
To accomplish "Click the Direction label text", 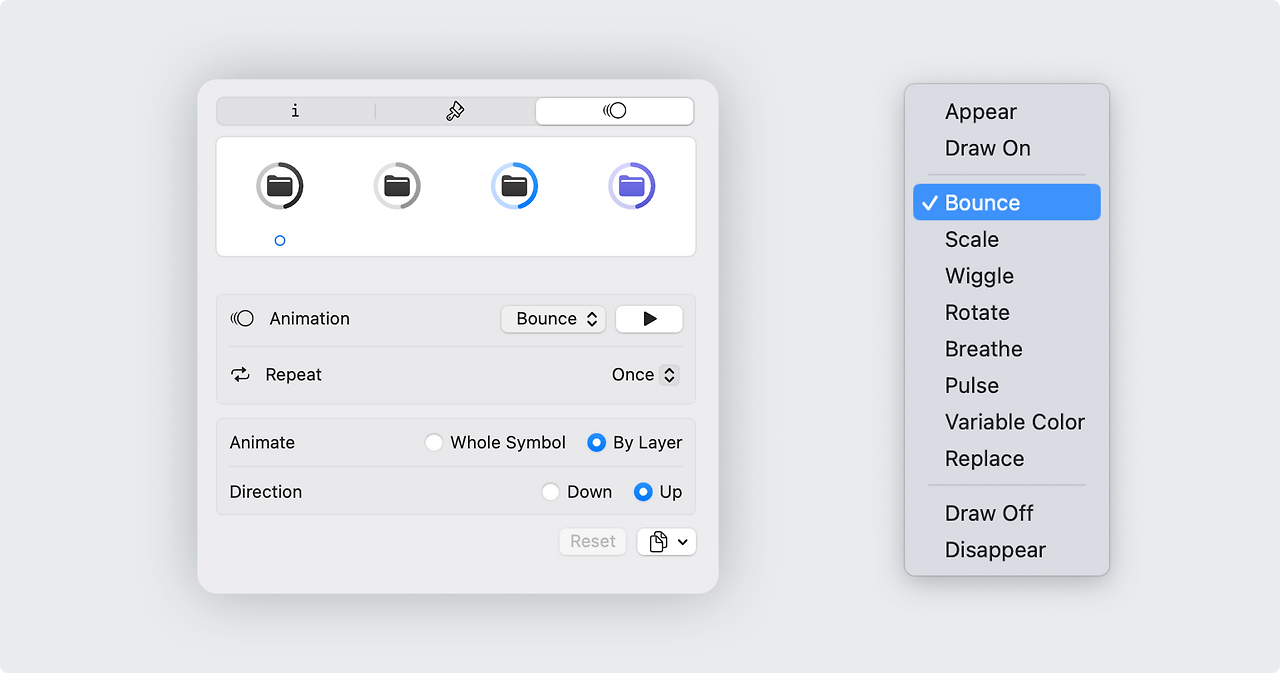I will click(x=266, y=492).
